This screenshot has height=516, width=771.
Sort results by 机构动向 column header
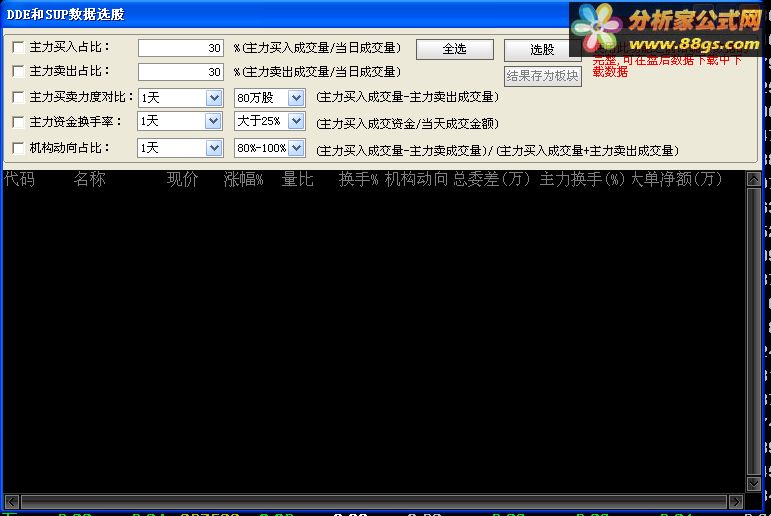pyautogui.click(x=416, y=179)
